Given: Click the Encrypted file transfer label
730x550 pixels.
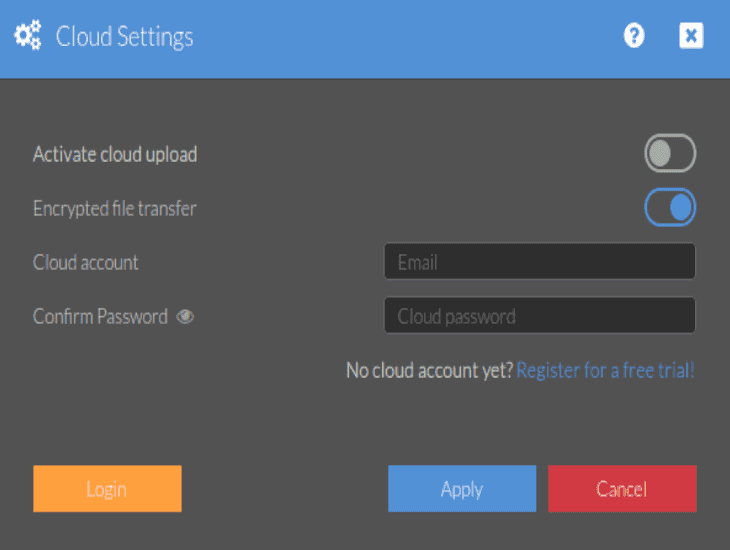Looking at the screenshot, I should [x=114, y=209].
